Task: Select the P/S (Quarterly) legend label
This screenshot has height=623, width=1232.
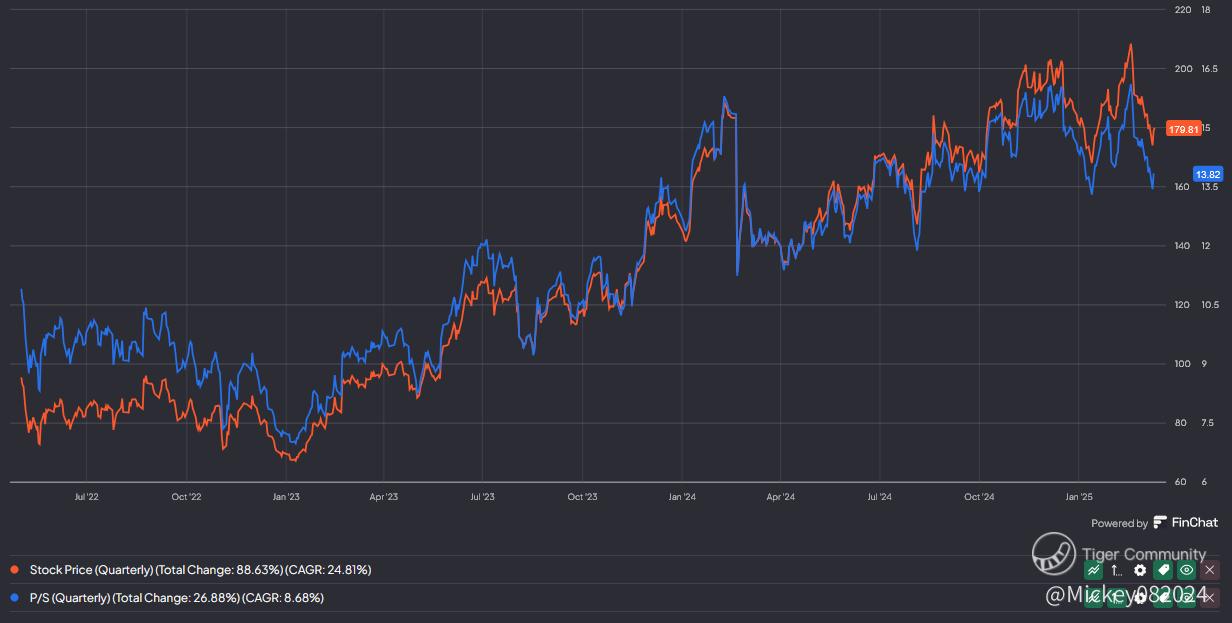Action: (176, 598)
